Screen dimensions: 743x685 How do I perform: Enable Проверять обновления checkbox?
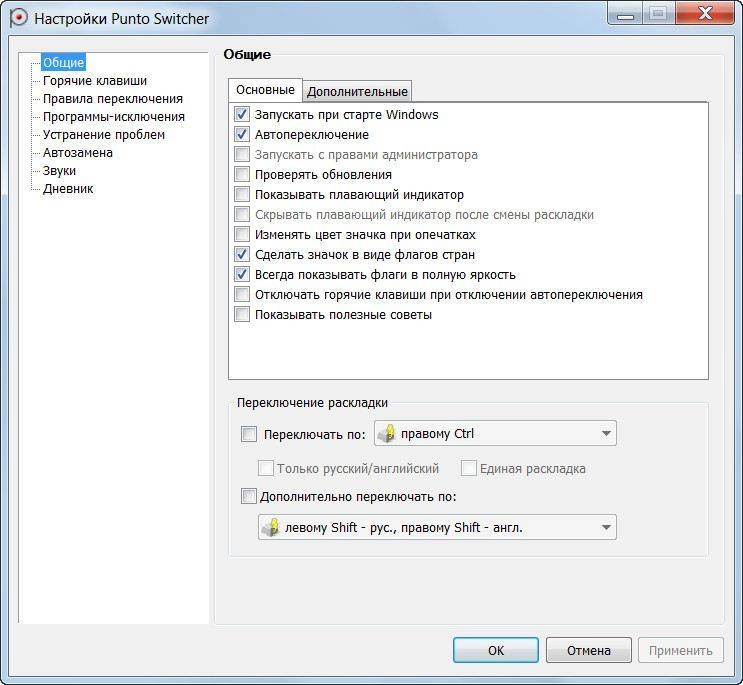tap(242, 174)
